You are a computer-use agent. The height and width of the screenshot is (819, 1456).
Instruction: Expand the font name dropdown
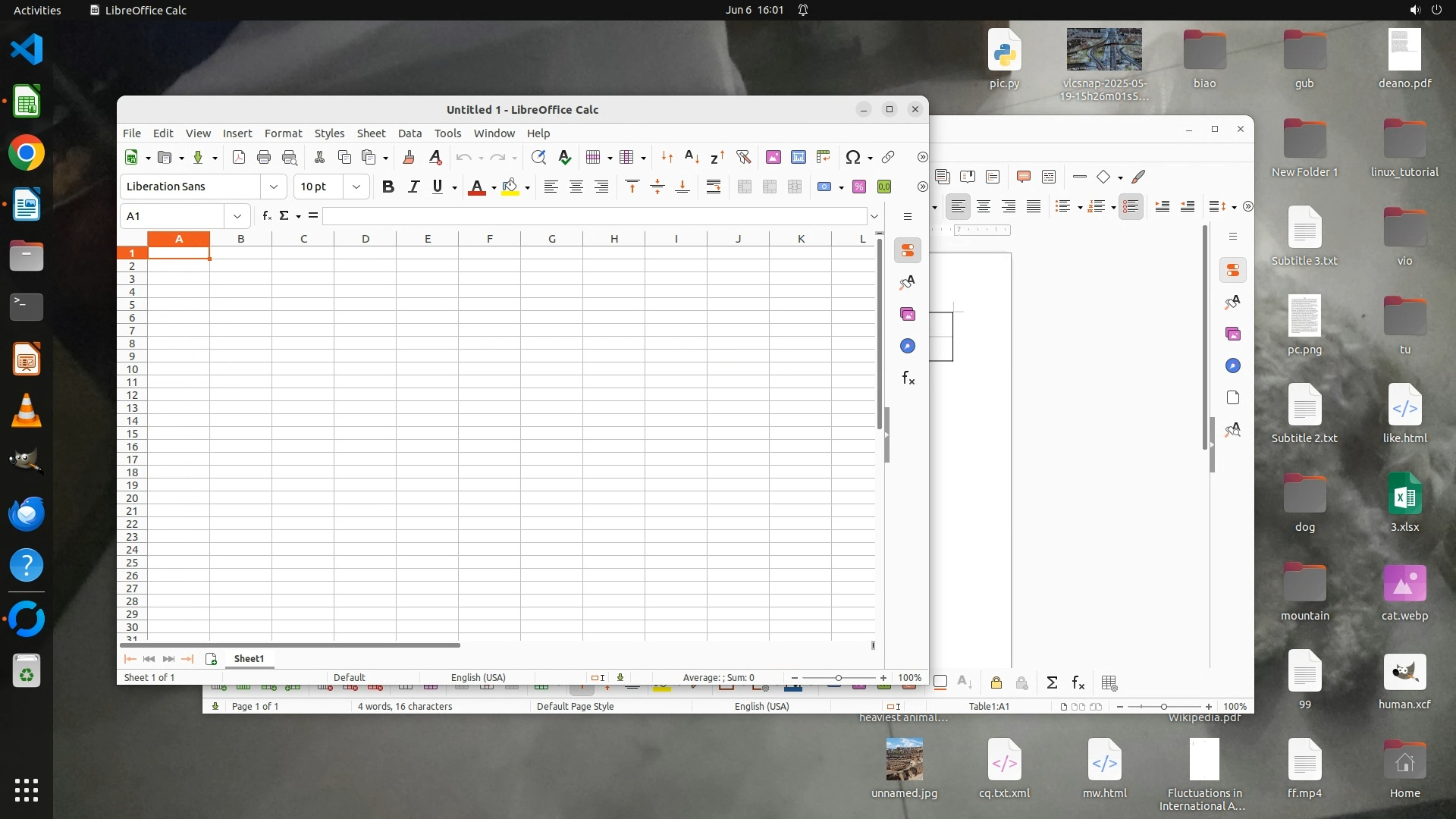point(274,187)
